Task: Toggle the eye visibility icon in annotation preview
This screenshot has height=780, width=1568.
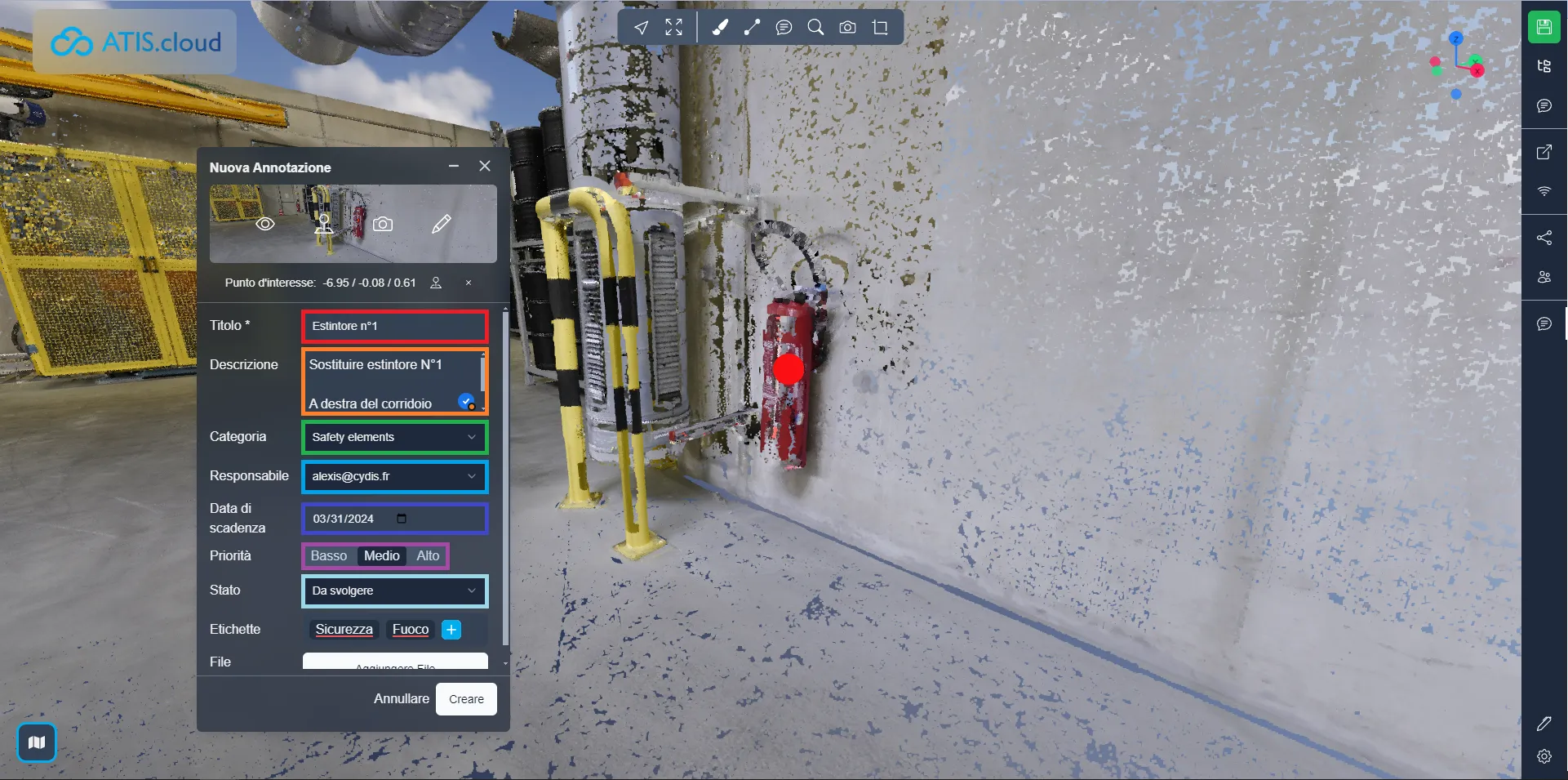Action: coord(265,224)
